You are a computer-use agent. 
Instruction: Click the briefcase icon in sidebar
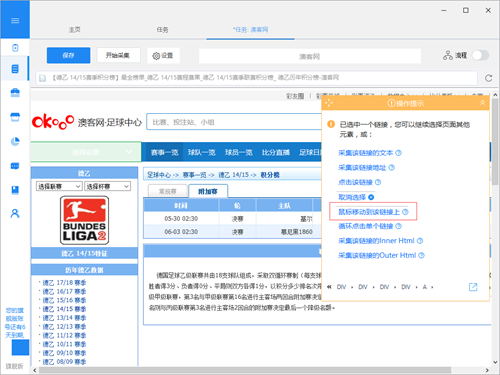pos(15,93)
